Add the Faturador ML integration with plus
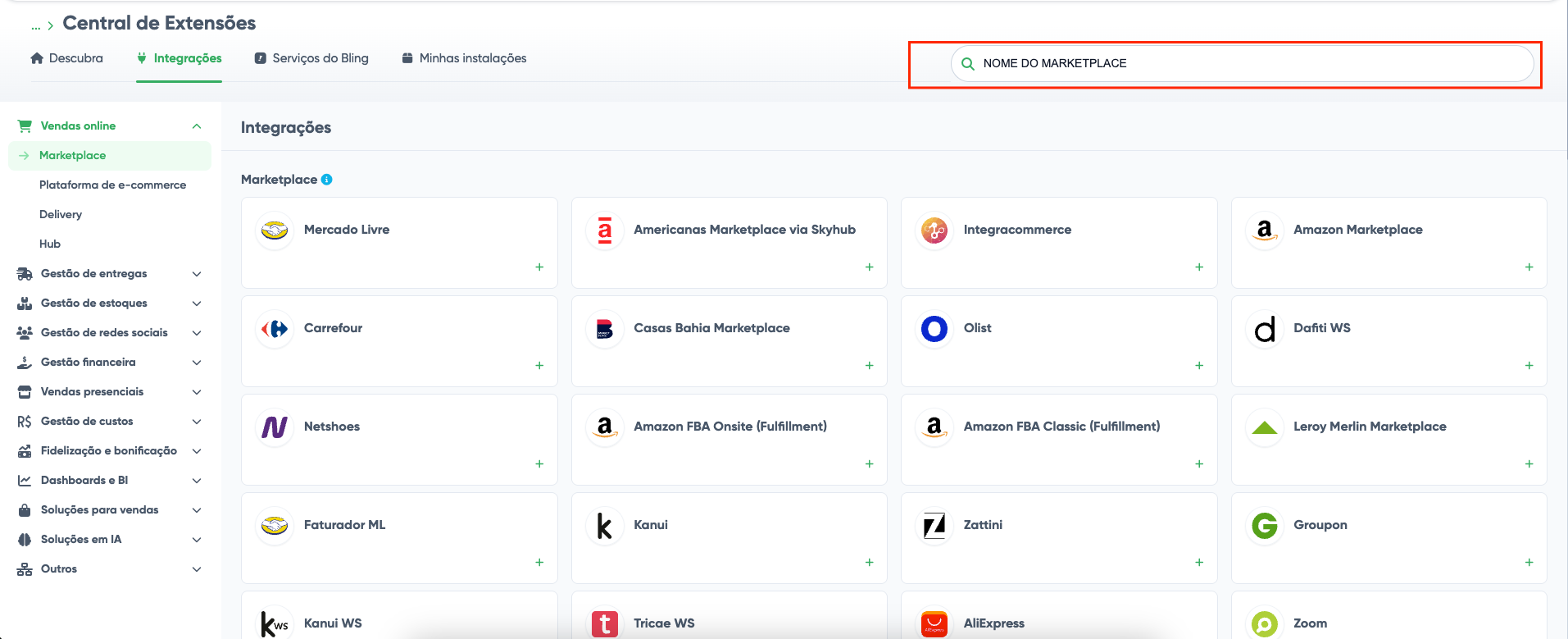This screenshot has width=1568, height=639. tap(539, 563)
